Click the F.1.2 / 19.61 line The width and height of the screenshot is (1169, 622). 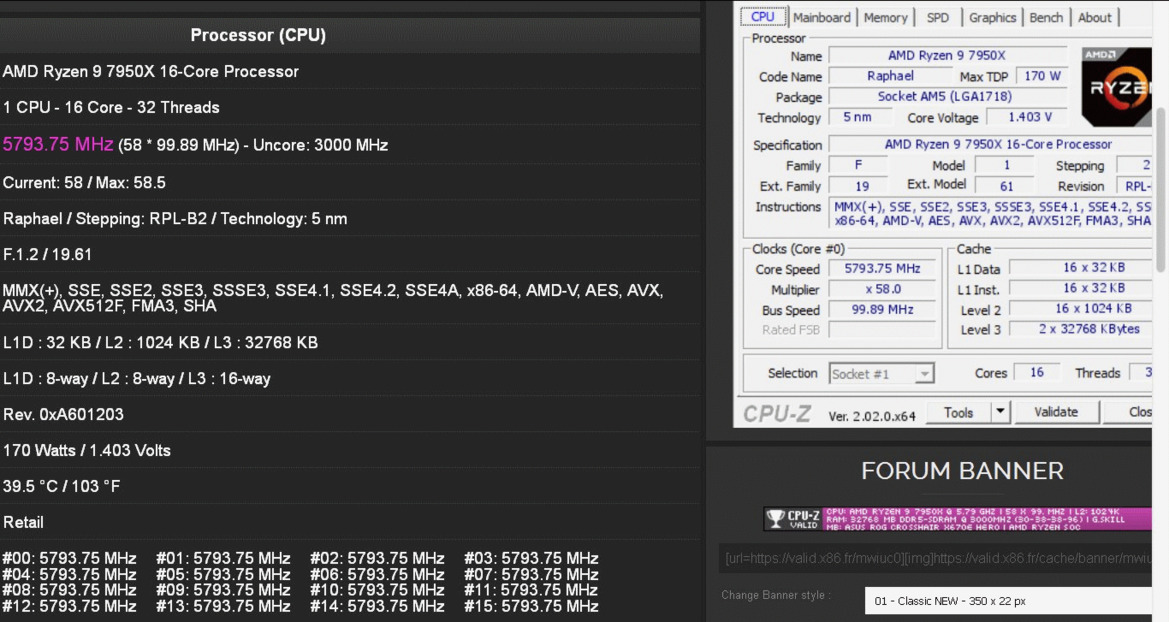tap(47, 254)
